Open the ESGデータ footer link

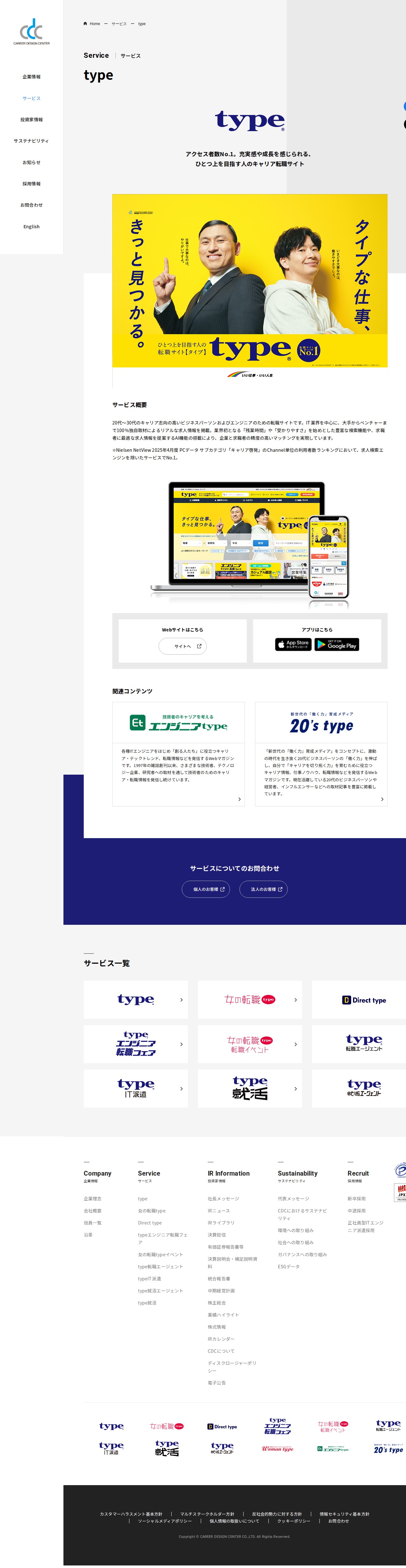(289, 1267)
